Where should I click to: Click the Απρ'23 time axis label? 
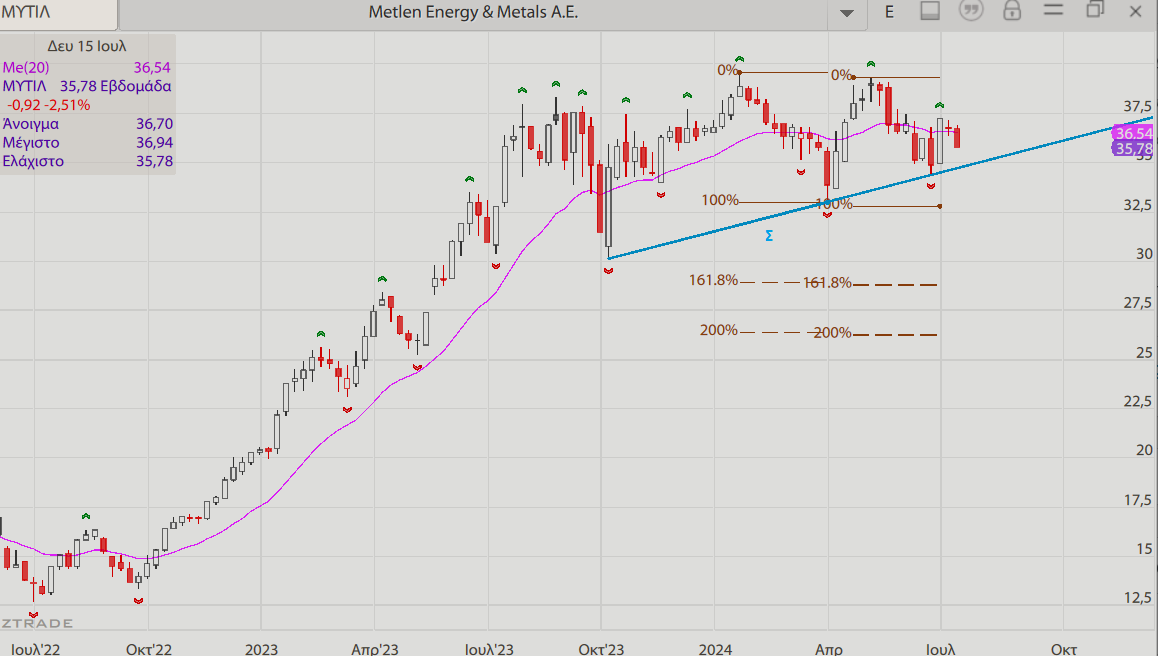374,649
